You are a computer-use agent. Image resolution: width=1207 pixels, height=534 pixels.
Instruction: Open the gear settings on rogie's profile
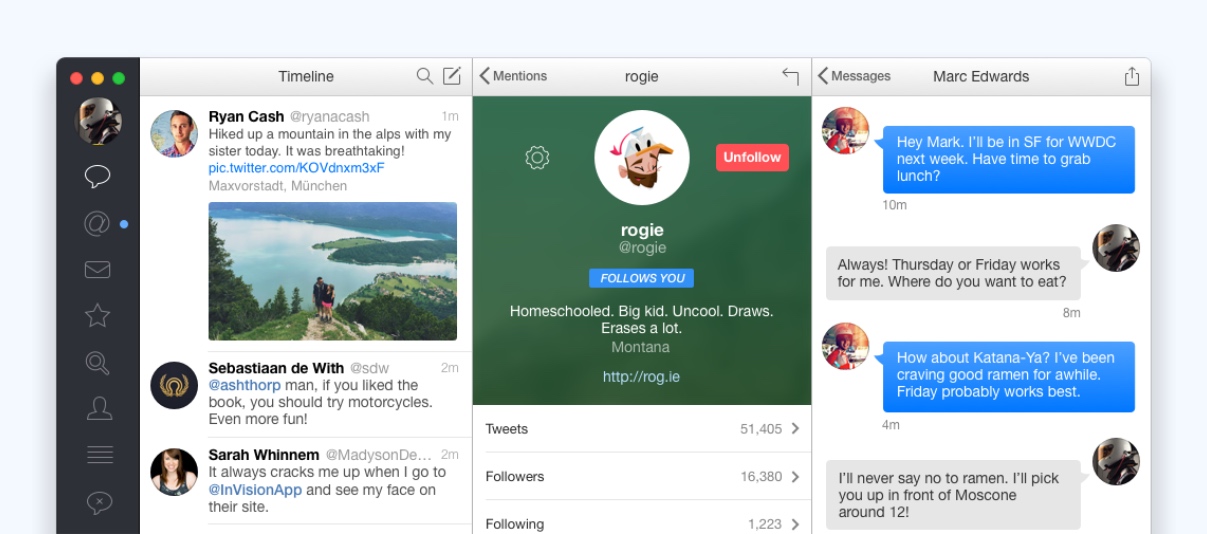[x=537, y=157]
